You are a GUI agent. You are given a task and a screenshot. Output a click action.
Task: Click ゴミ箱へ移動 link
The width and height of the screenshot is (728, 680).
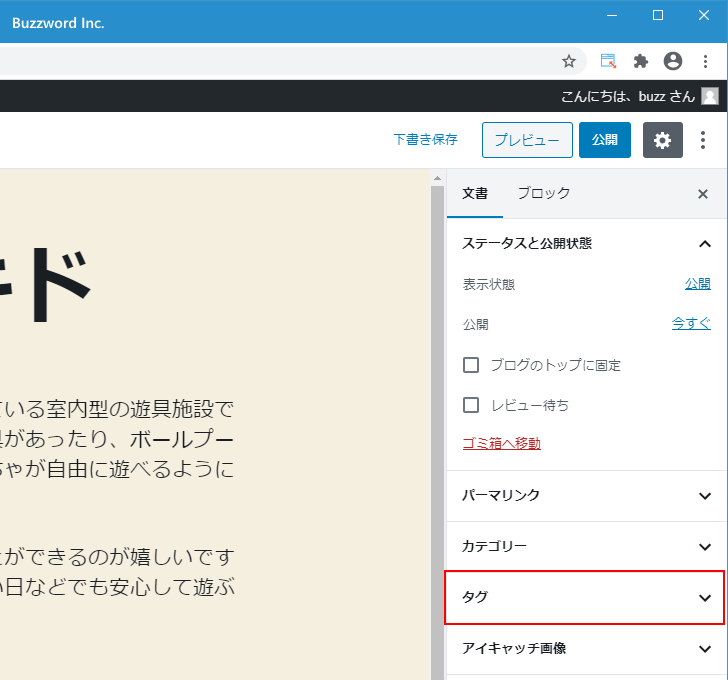[501, 444]
